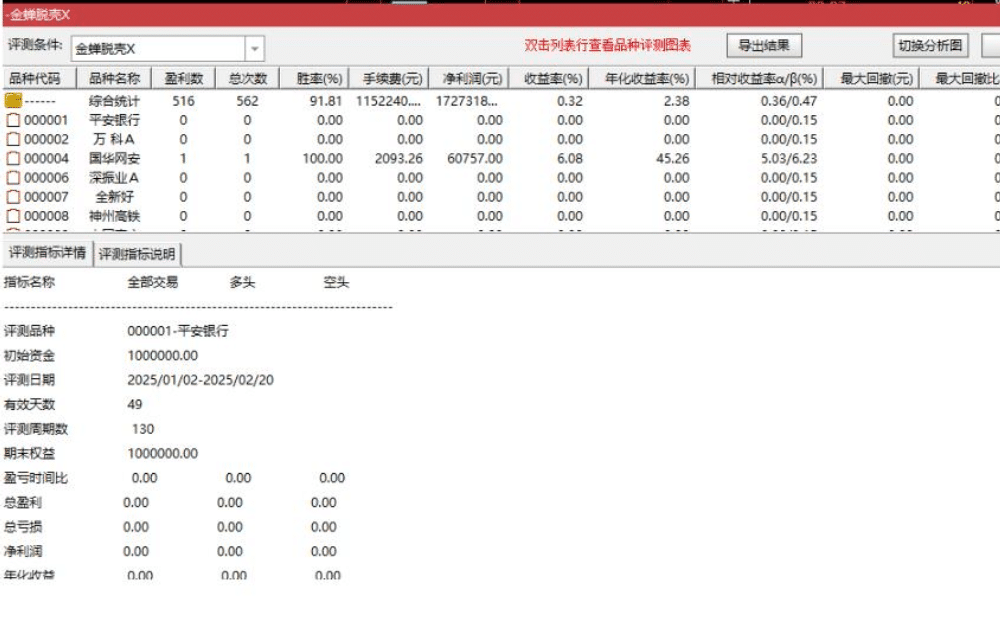This screenshot has width=1000, height=636.
Task: Click the 全部交易 column heading
Action: pos(152,282)
